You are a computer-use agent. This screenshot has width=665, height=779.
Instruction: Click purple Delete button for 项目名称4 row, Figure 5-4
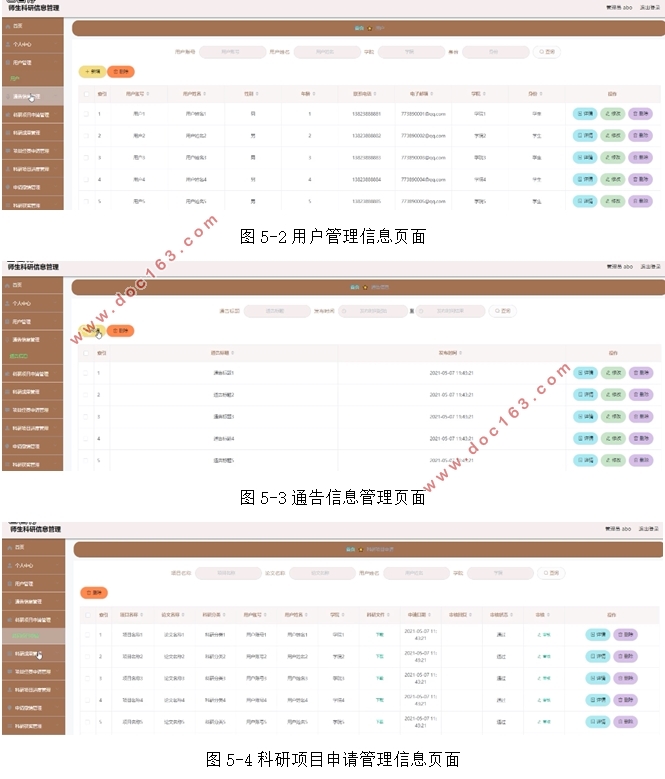[x=625, y=700]
